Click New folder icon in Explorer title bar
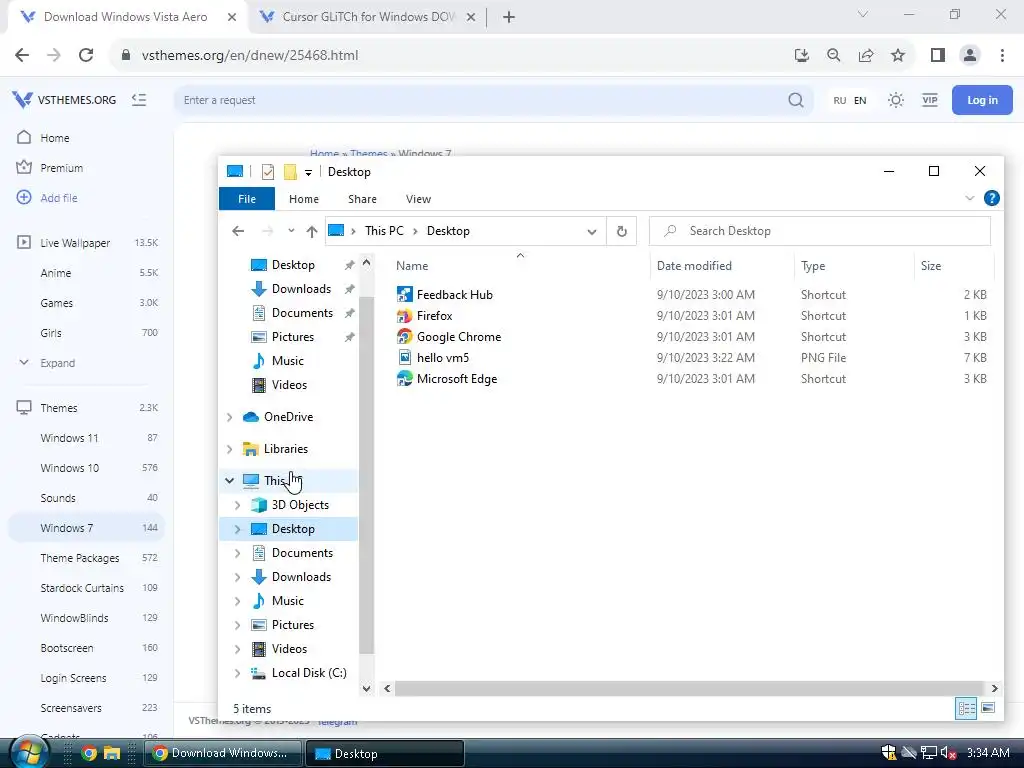Image resolution: width=1024 pixels, height=768 pixels. [x=290, y=172]
